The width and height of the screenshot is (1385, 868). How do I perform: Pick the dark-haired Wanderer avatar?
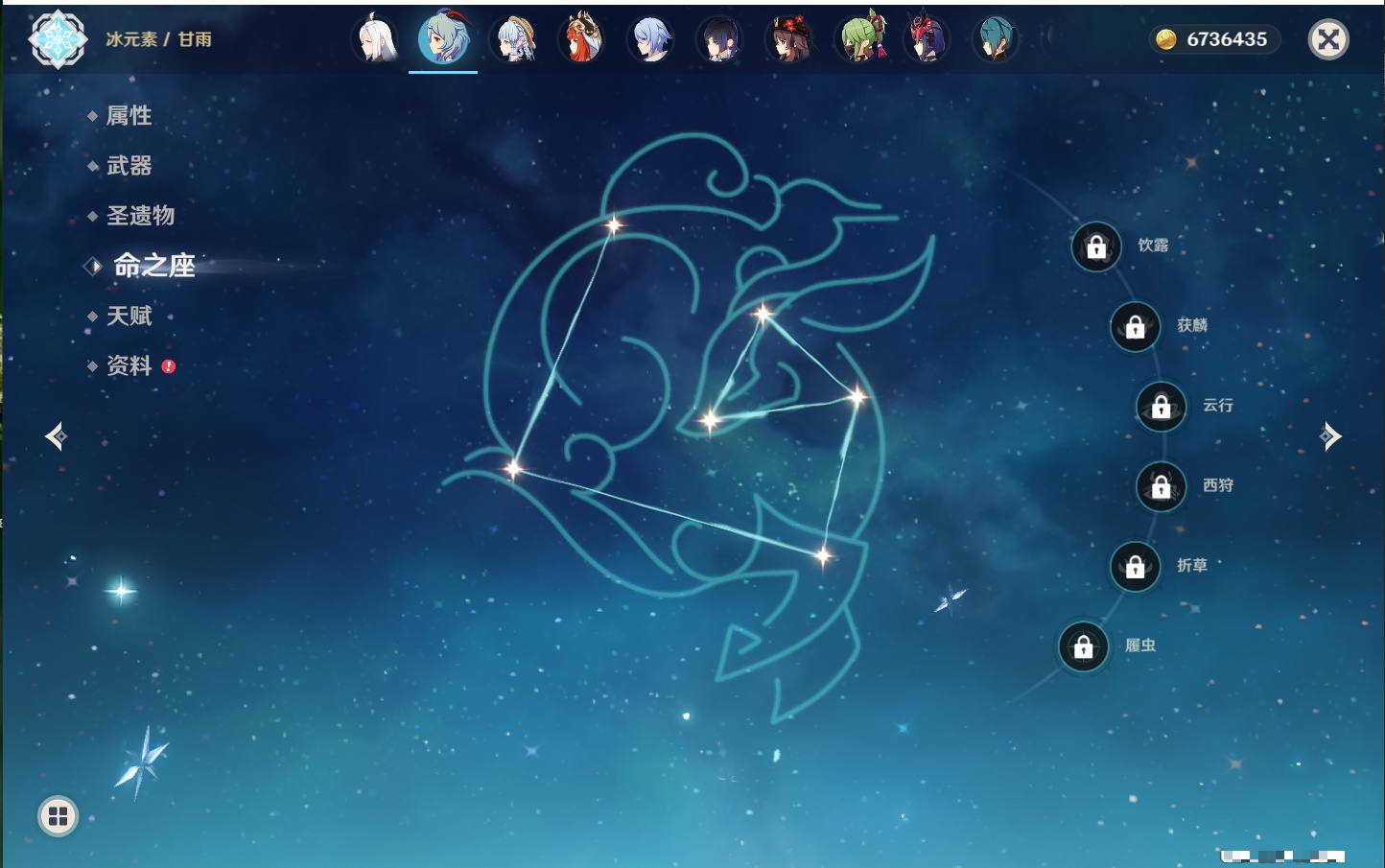point(719,39)
